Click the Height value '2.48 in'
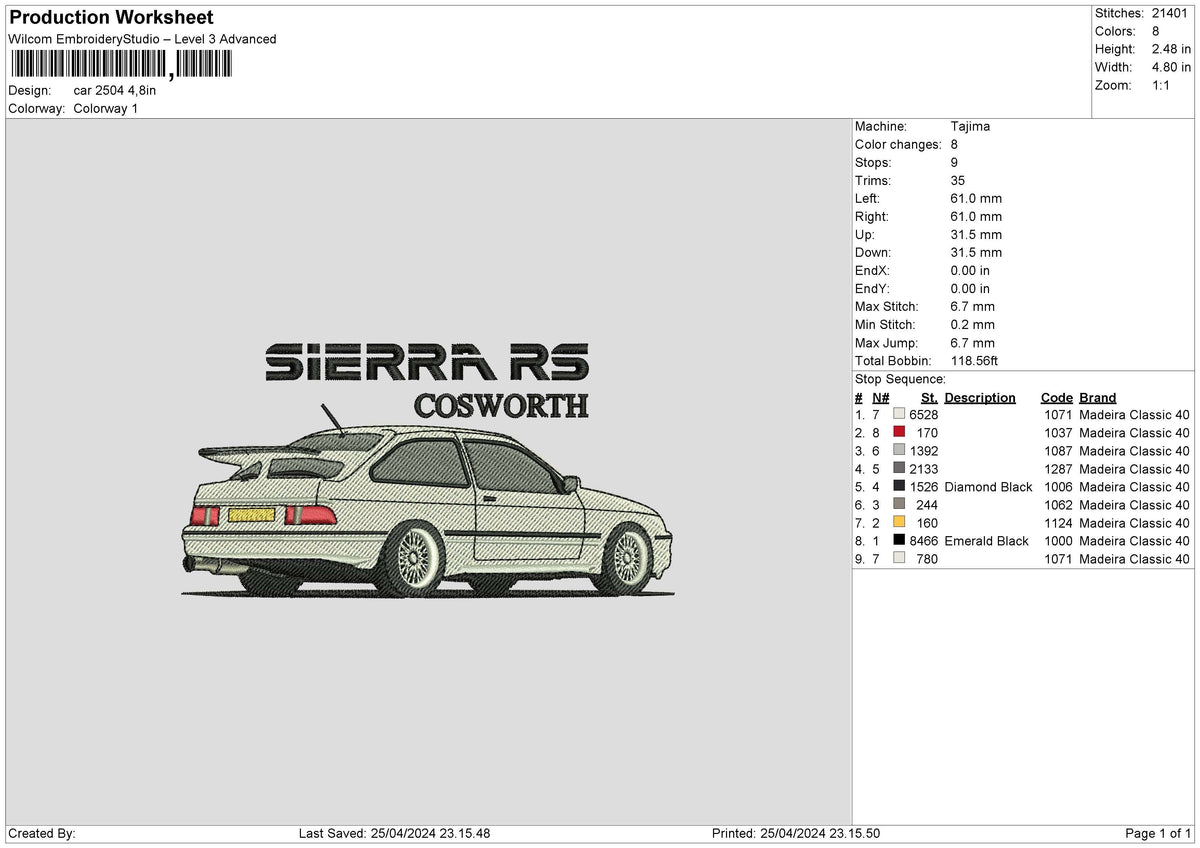Image resolution: width=1200 pixels, height=848 pixels. click(x=1171, y=49)
